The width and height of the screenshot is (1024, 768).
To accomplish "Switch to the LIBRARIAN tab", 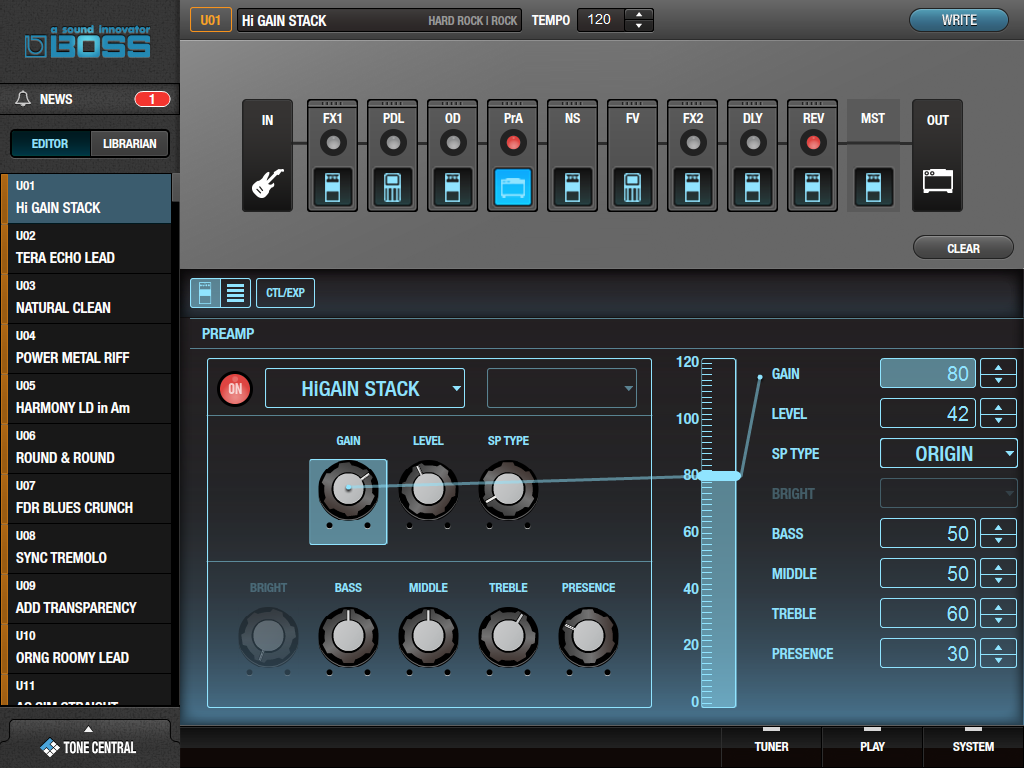I will (x=129, y=144).
